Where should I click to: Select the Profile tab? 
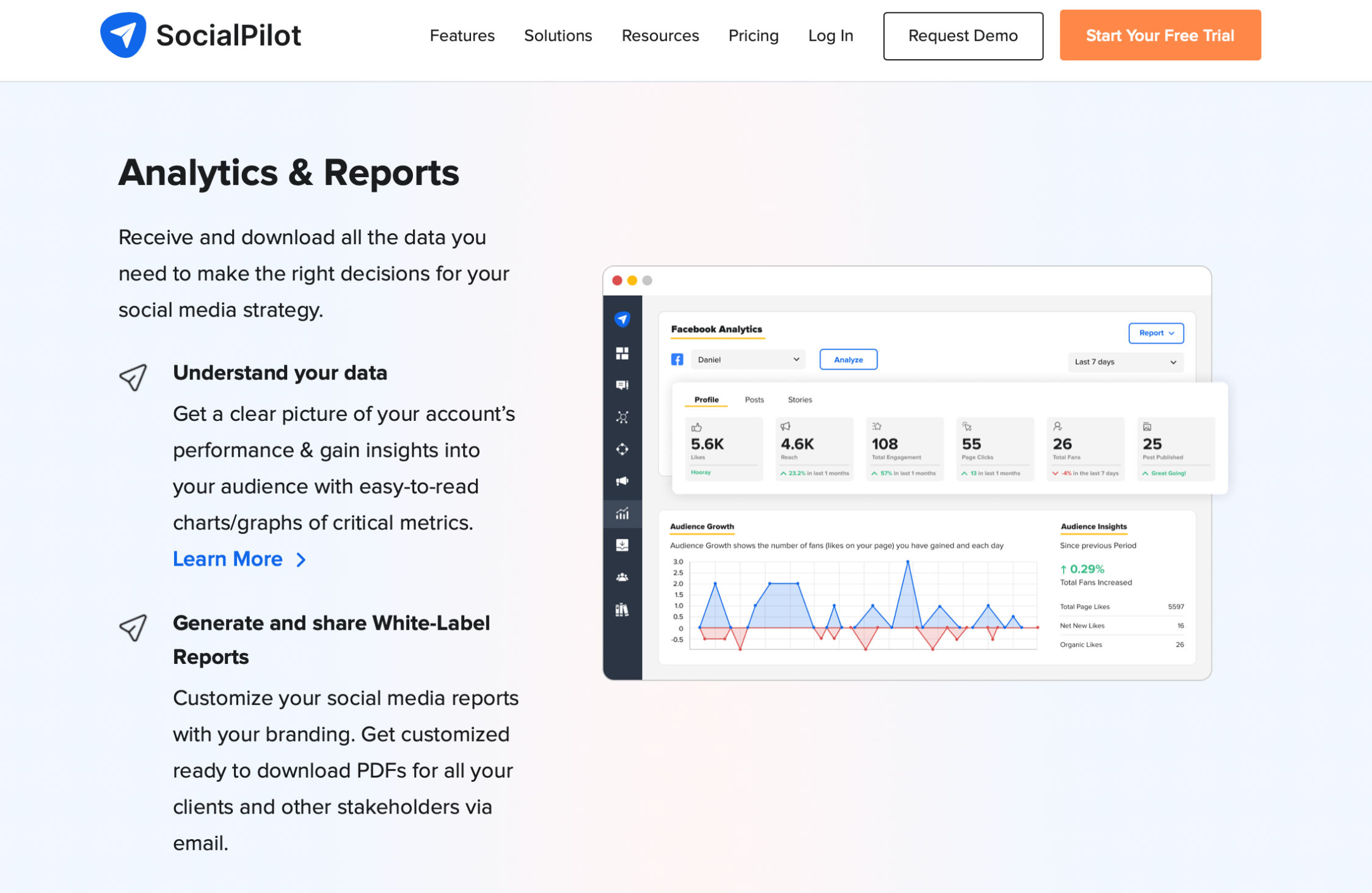pos(706,399)
